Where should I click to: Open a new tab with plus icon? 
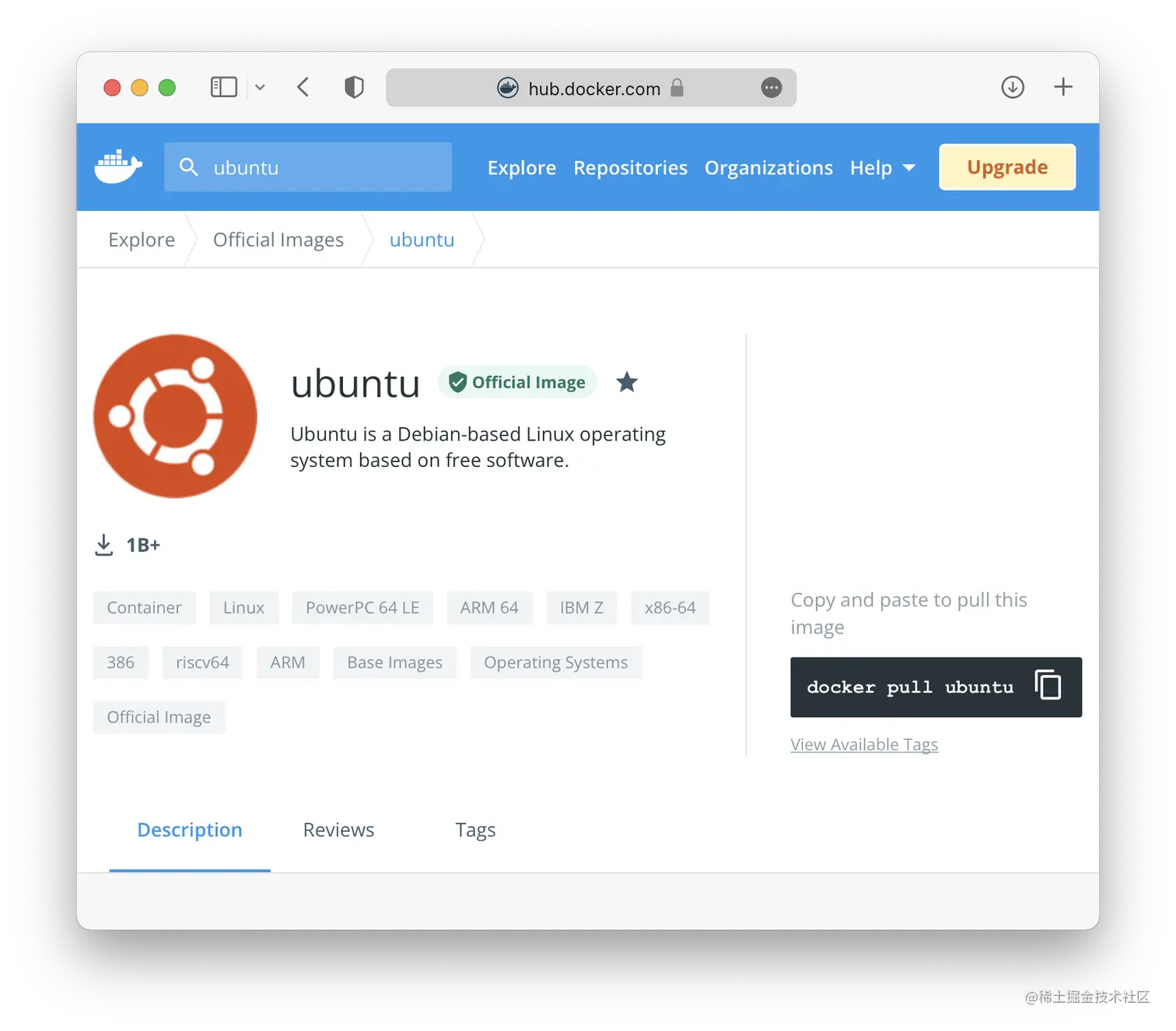coord(1063,87)
